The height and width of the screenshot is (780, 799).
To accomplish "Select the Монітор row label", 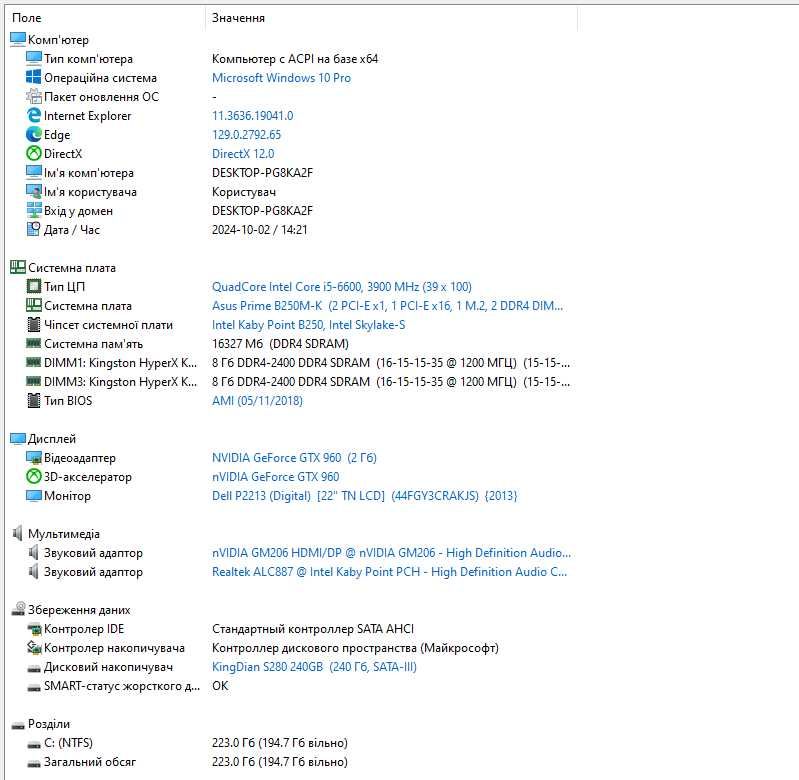I will (x=67, y=495).
